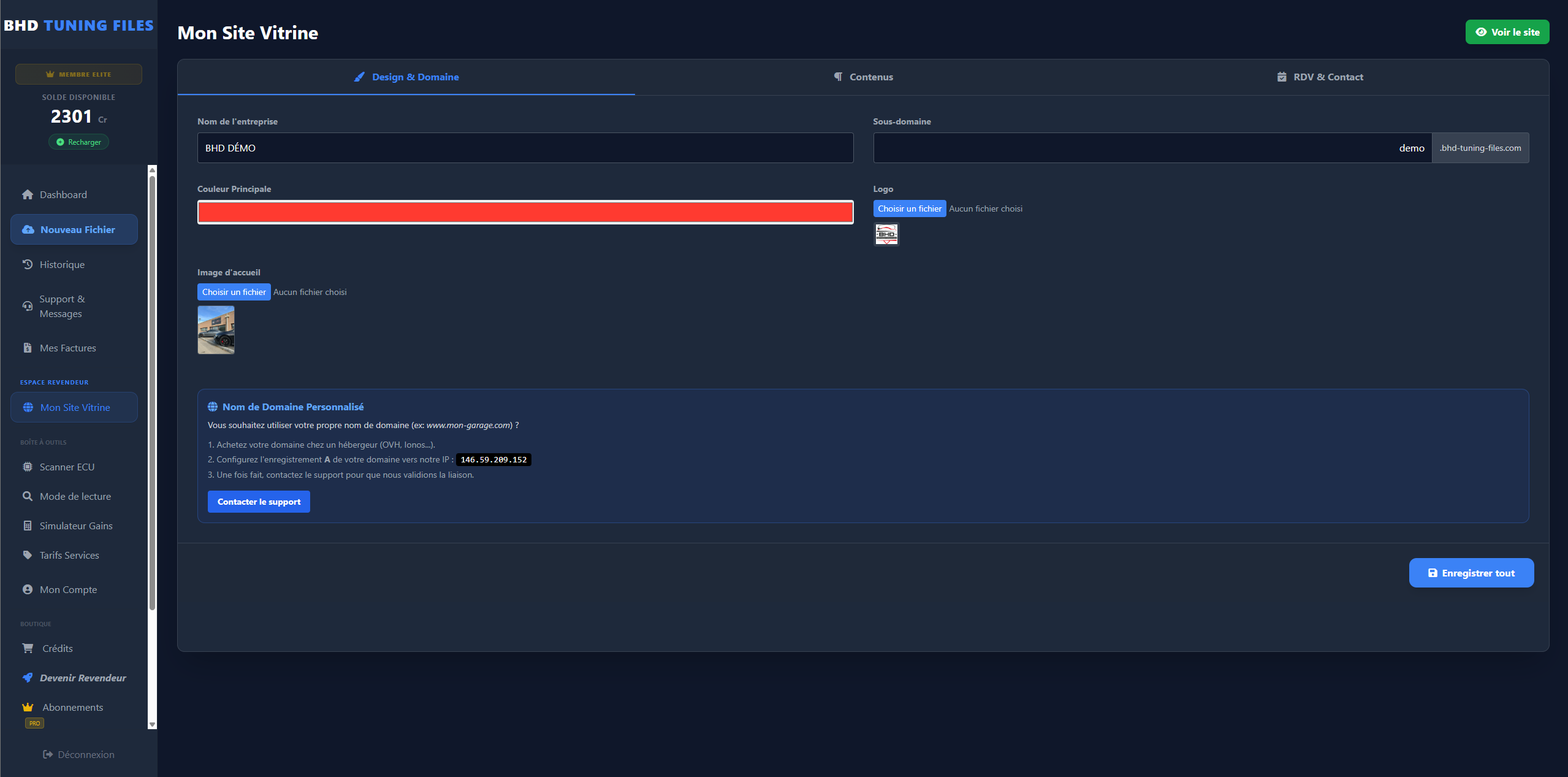
Task: Select Nouveau Fichier in the sidebar
Action: [74, 229]
